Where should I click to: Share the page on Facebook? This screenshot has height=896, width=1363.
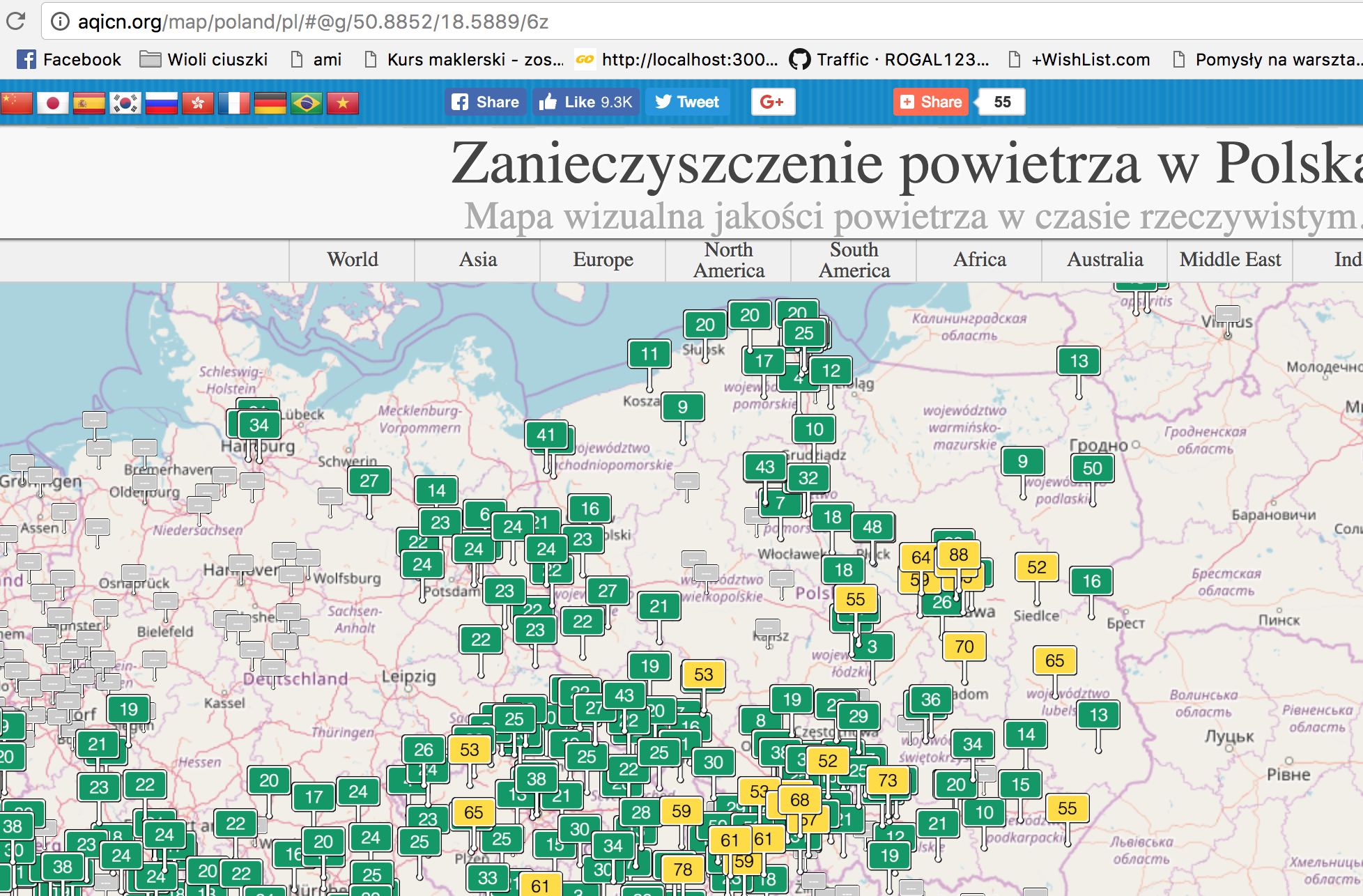tap(486, 102)
